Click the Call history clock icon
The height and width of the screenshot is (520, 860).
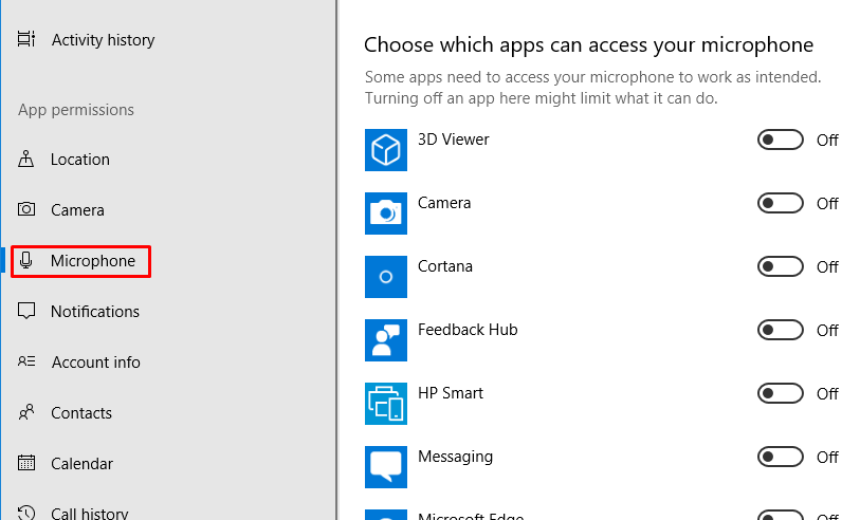[x=26, y=513]
